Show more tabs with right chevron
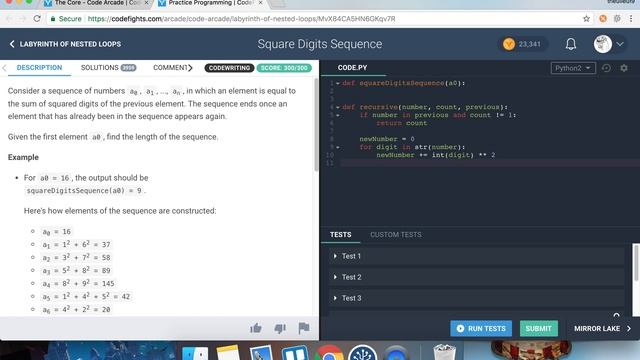640x360 pixels. click(190, 68)
